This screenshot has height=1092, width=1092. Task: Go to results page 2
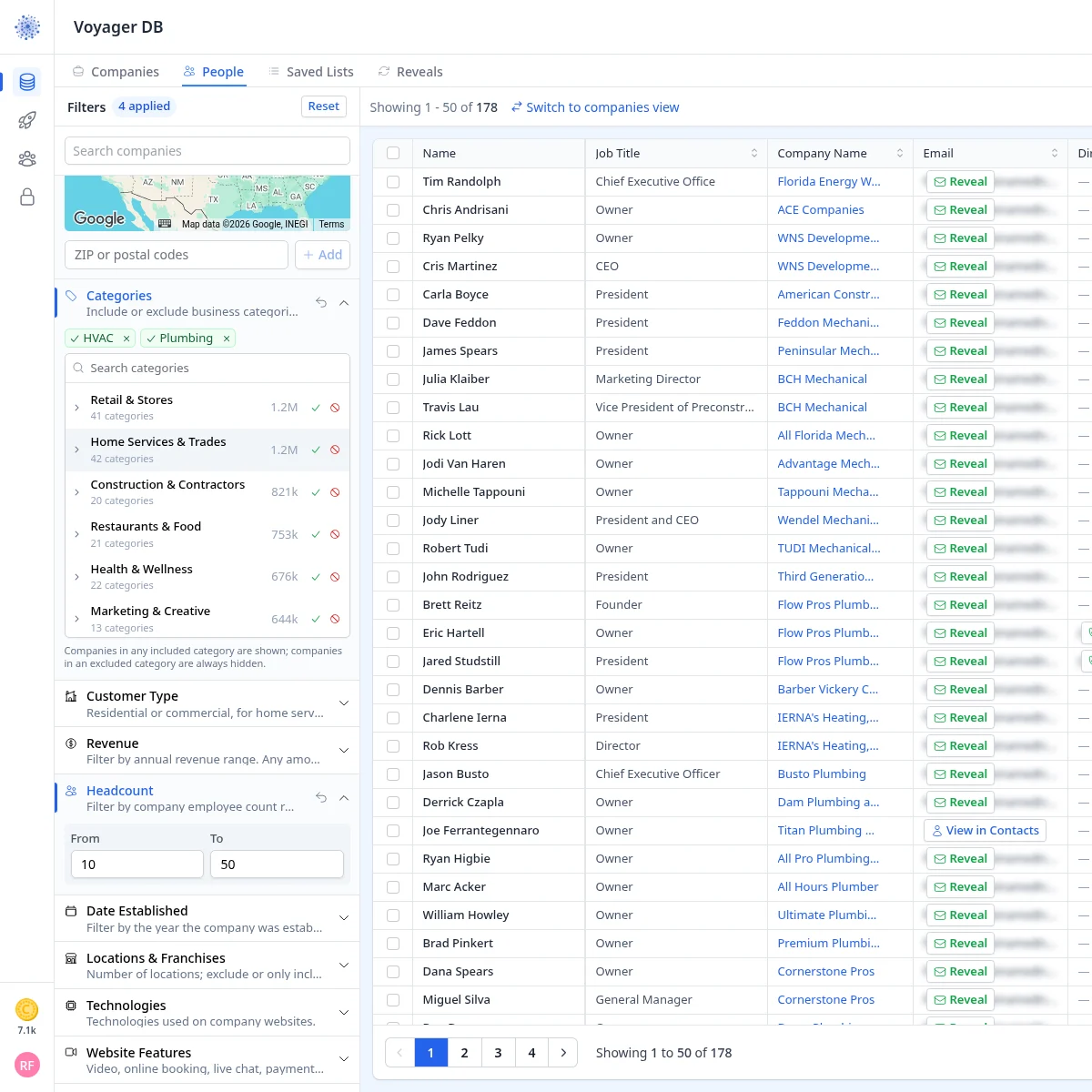pos(464,1053)
